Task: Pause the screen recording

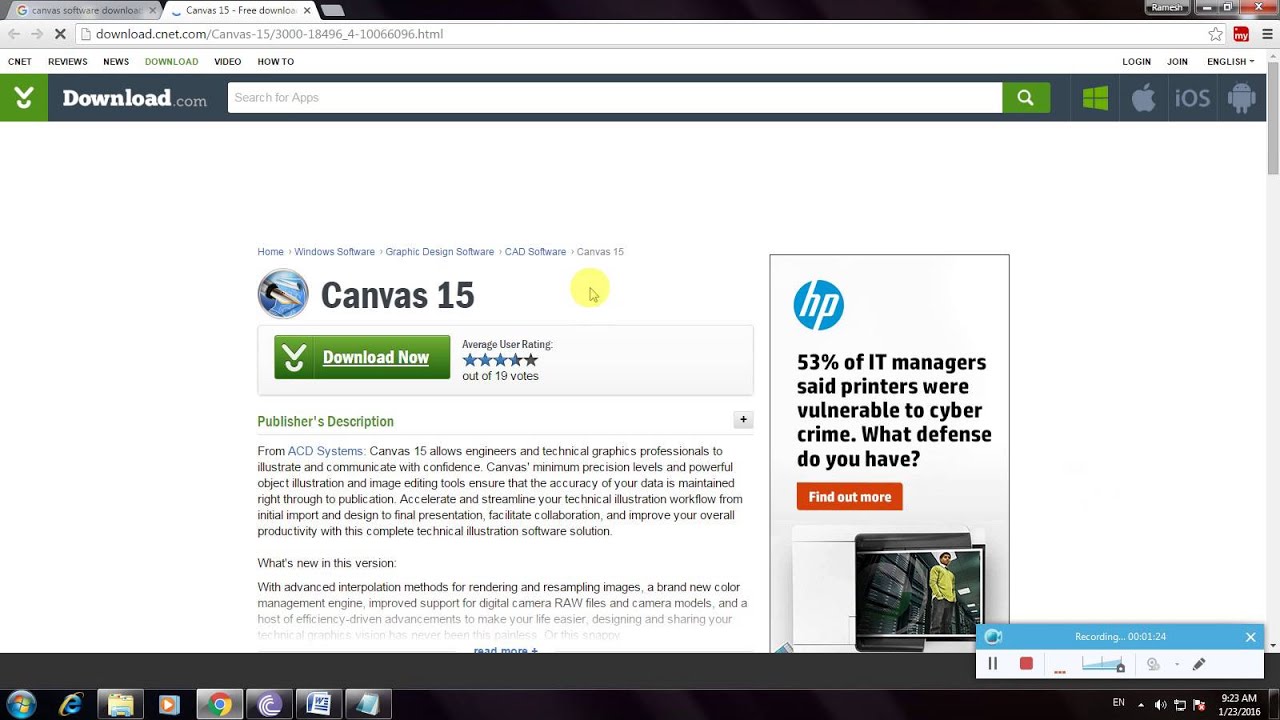Action: (x=993, y=663)
